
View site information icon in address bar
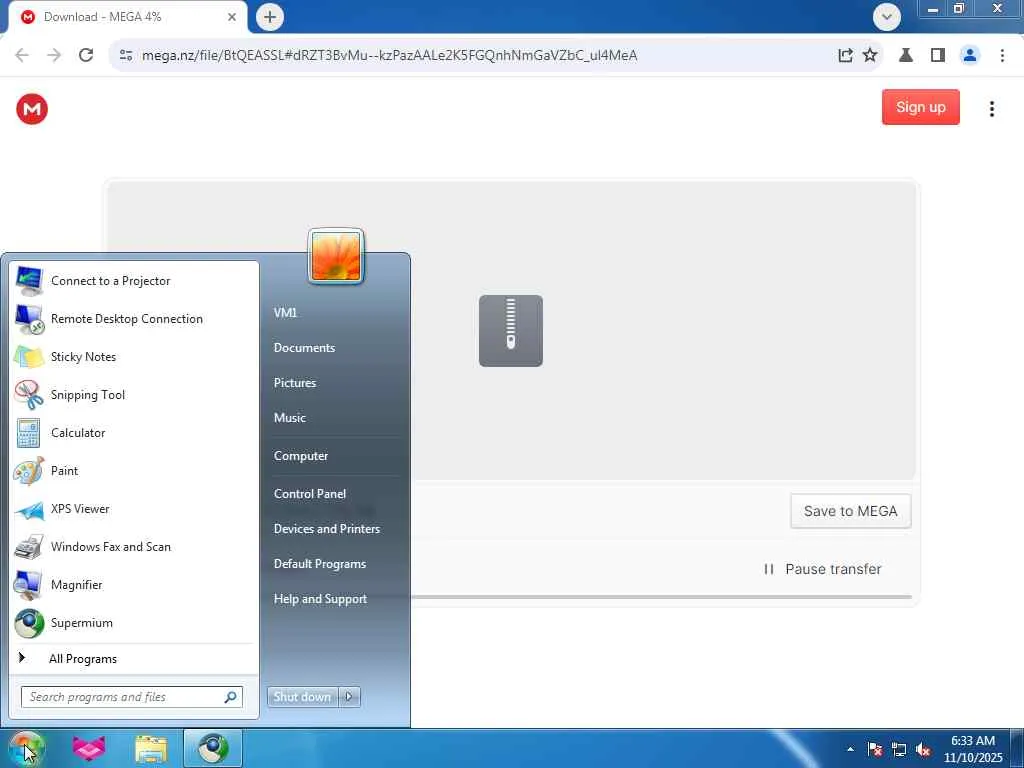pyautogui.click(x=126, y=55)
